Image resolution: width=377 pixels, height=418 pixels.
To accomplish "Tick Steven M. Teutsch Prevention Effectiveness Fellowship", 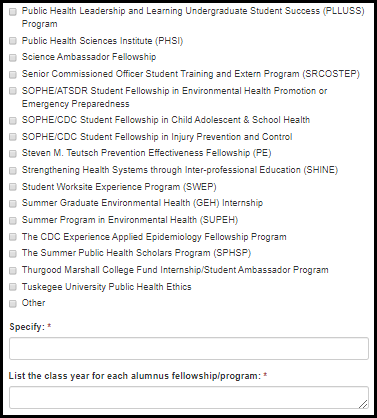I will (x=13, y=154).
